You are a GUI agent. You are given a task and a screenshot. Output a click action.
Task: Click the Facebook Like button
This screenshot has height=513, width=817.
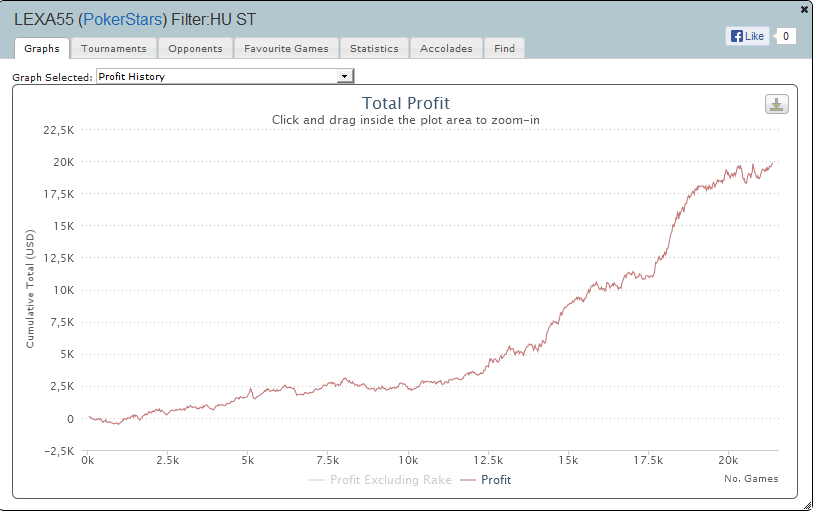tap(747, 36)
